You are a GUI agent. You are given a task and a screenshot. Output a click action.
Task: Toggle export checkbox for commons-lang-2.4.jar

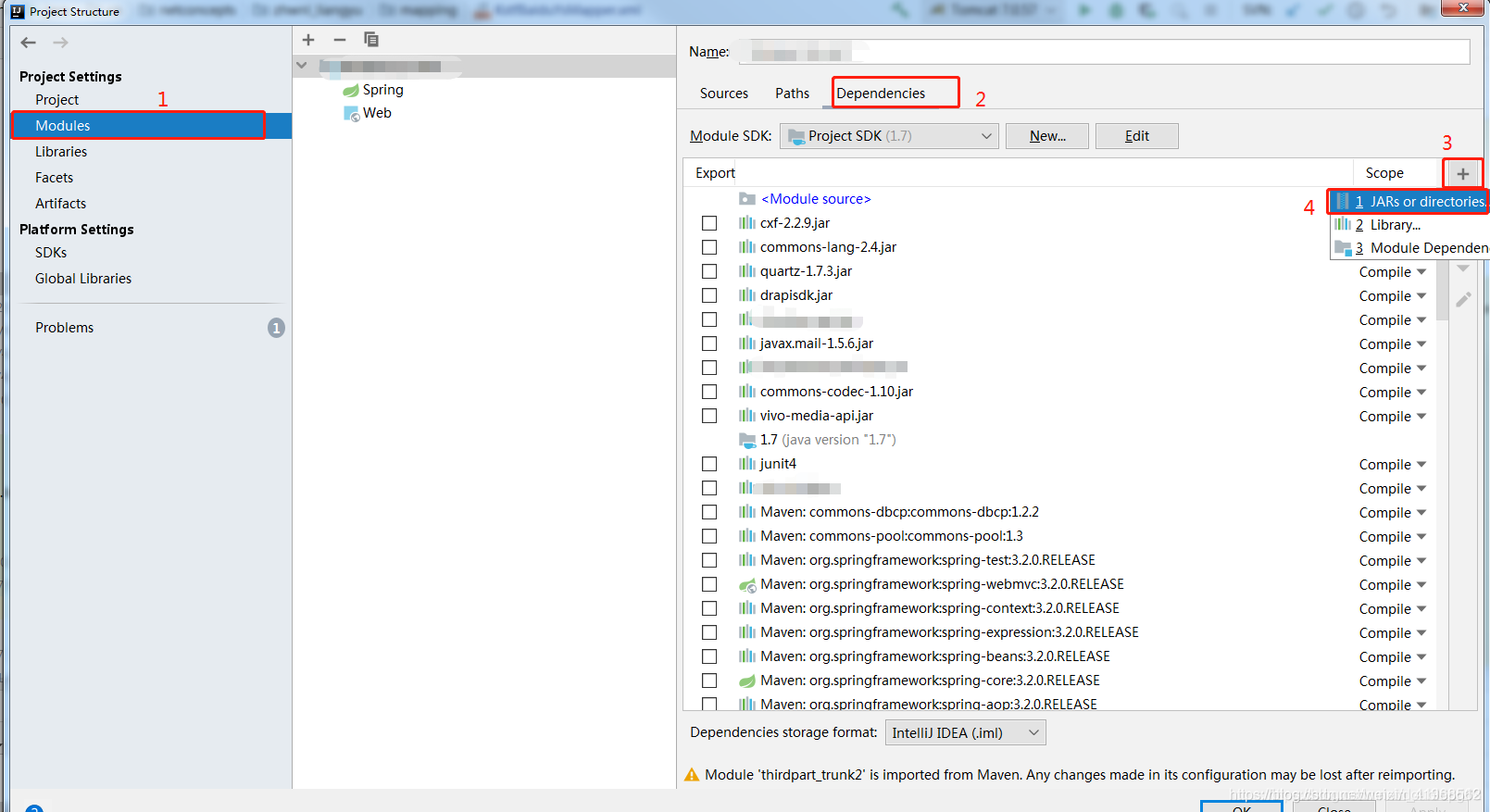pyautogui.click(x=709, y=247)
